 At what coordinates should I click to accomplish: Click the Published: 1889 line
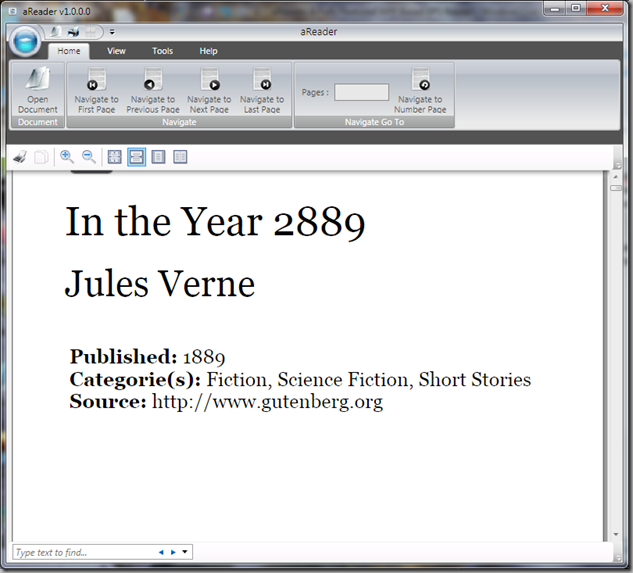pyautogui.click(x=147, y=357)
